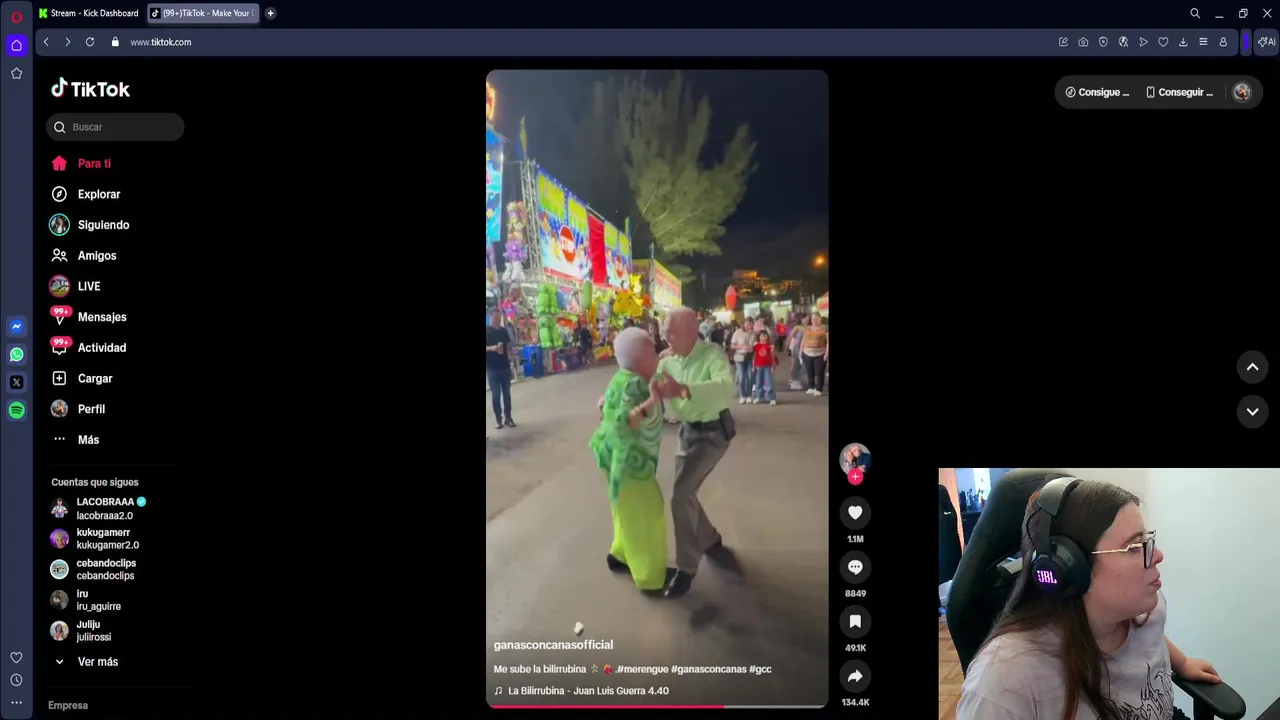Open the Amigos section
Image resolution: width=1280 pixels, height=720 pixels.
[83, 256]
